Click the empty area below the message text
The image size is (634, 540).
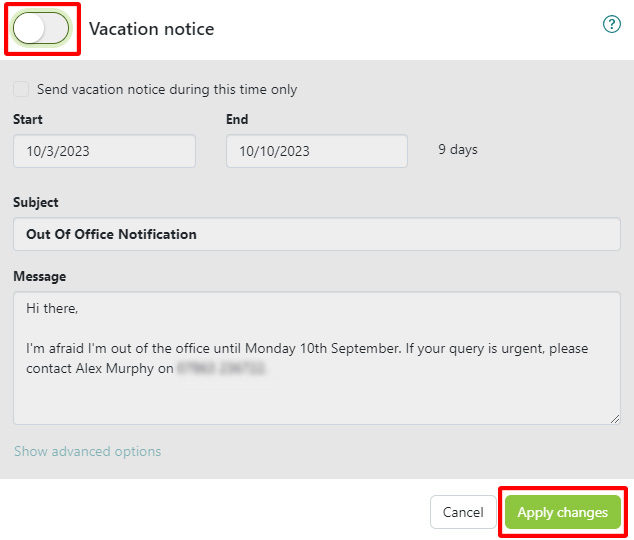tap(316, 402)
